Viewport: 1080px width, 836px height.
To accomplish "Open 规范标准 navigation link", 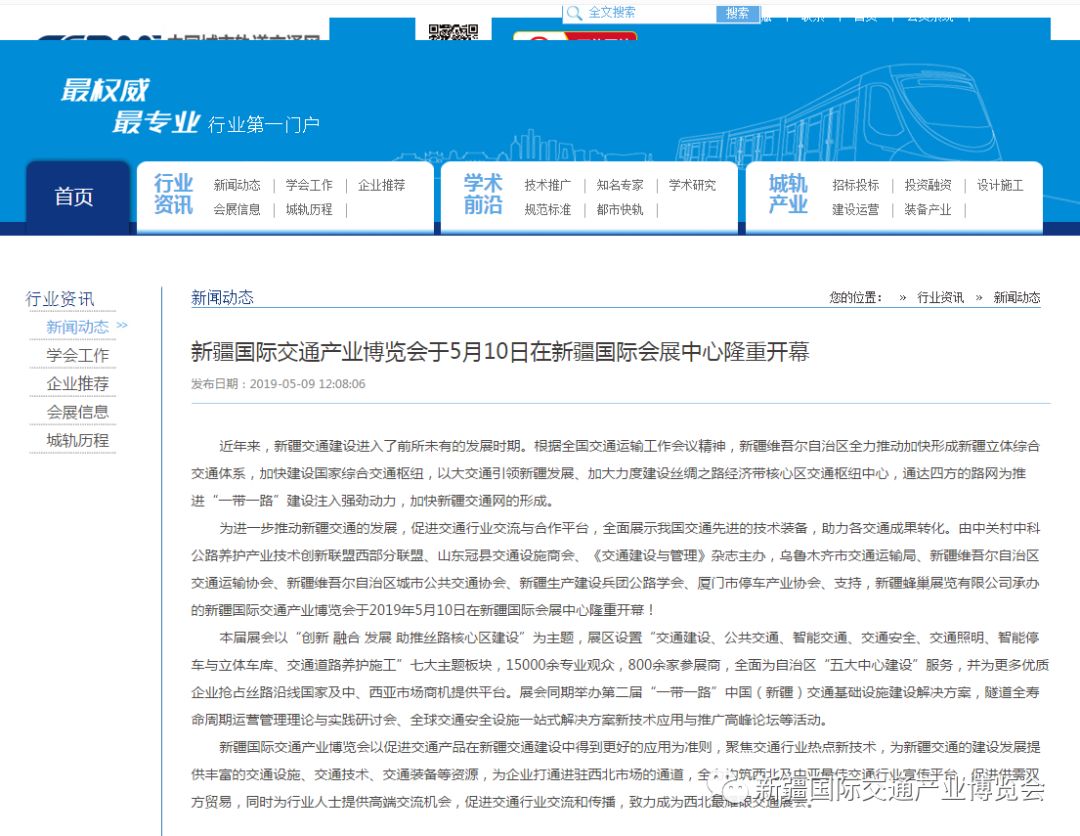I will 548,209.
